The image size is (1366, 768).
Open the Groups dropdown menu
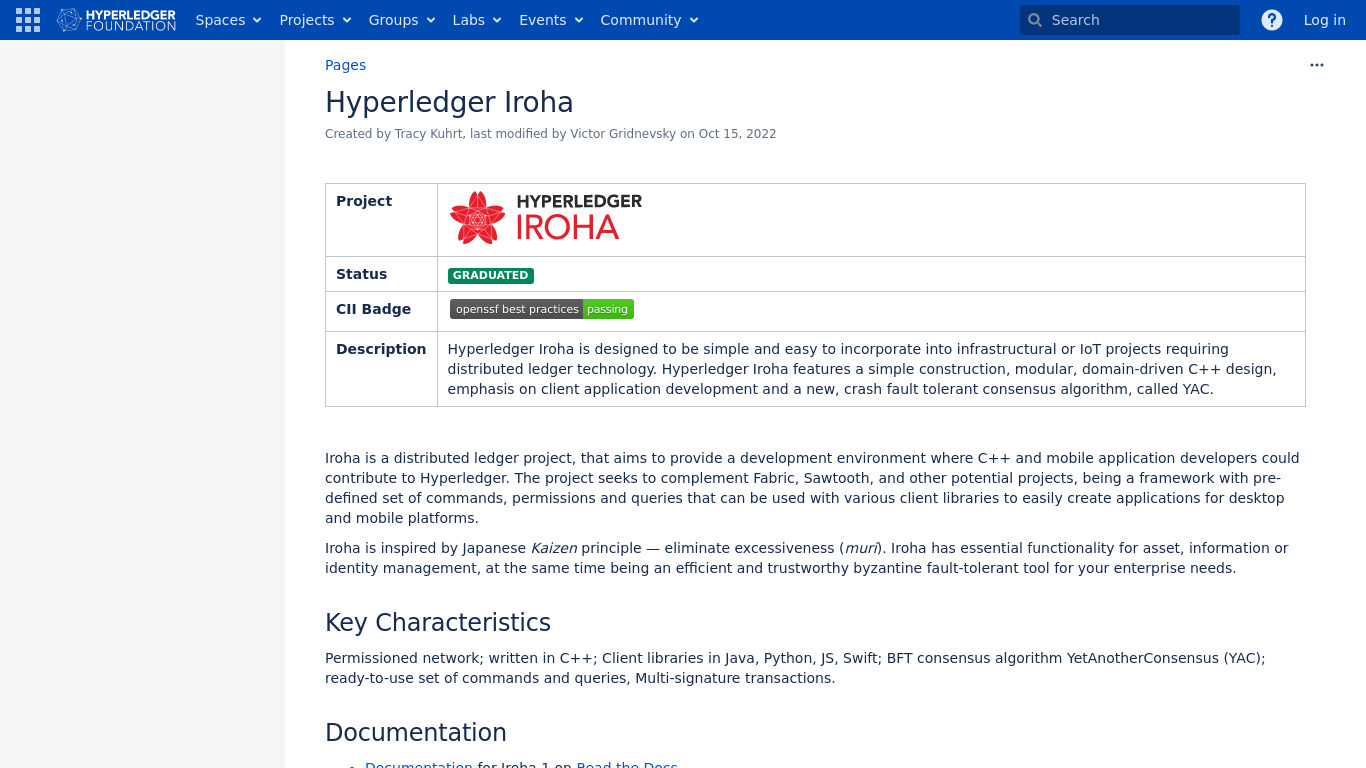402,20
